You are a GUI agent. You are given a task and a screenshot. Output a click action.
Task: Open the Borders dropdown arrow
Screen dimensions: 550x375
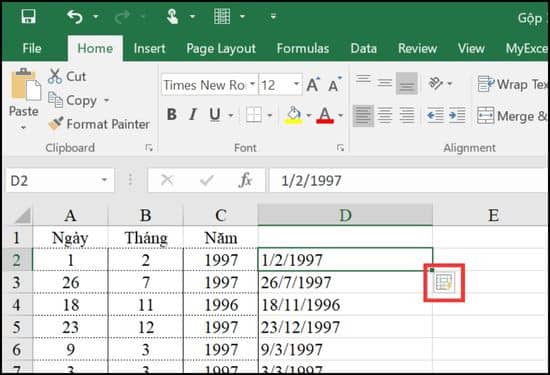tap(270, 115)
